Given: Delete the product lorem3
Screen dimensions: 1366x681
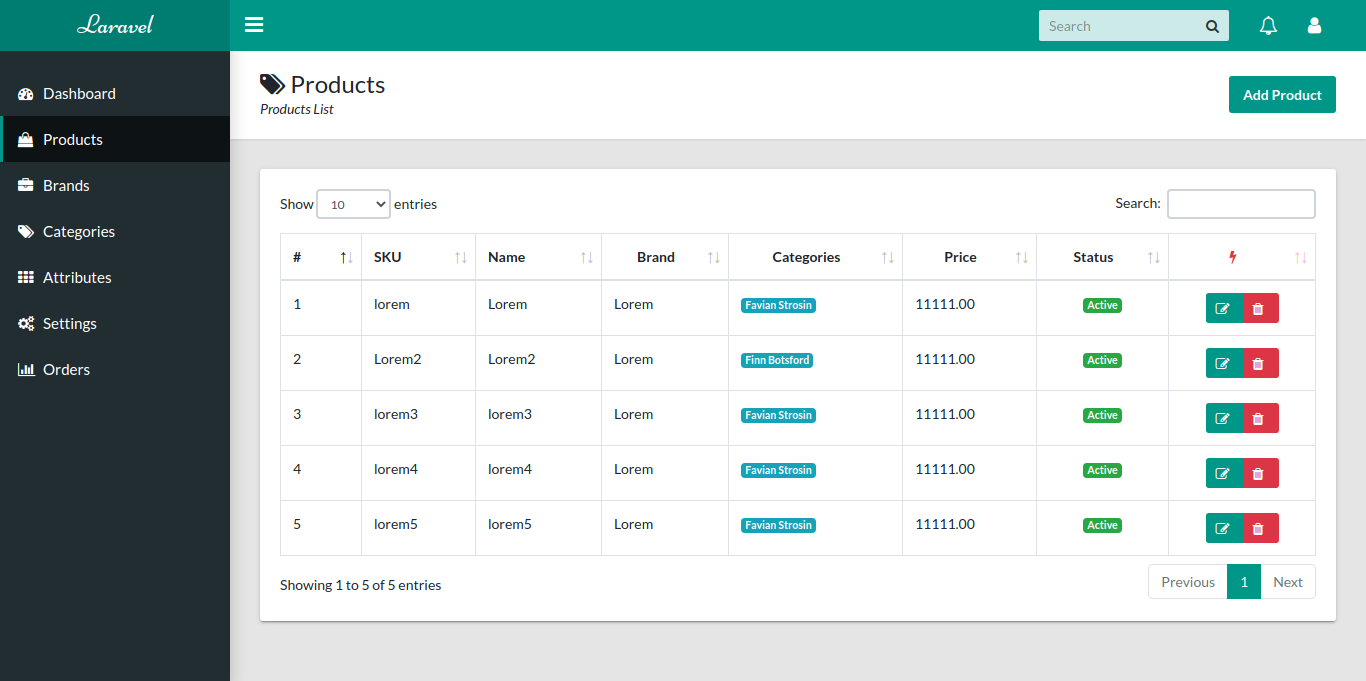Looking at the screenshot, I should click(1260, 418).
